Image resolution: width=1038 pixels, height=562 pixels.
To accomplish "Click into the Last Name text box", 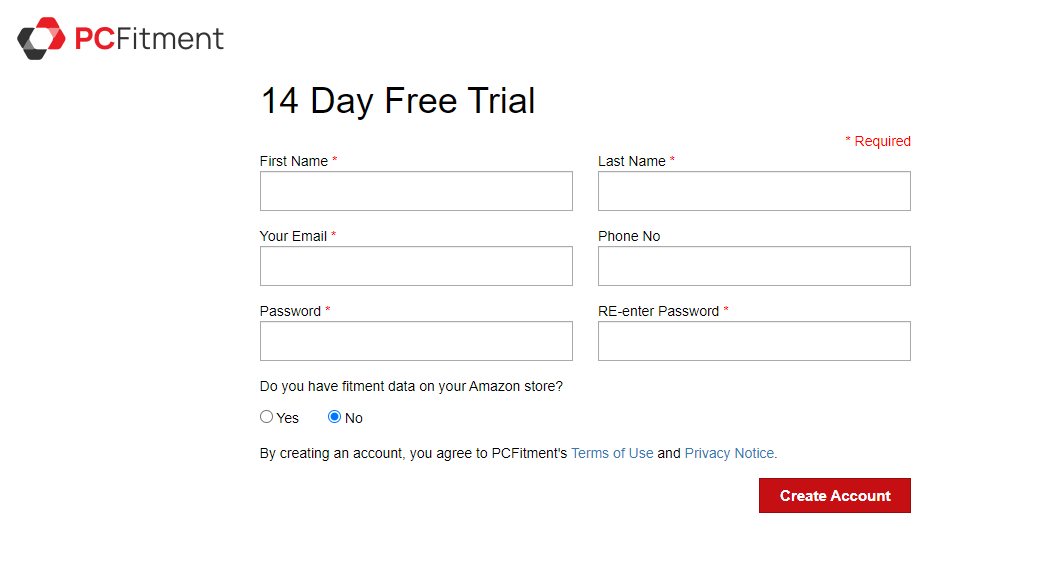I will pos(754,191).
